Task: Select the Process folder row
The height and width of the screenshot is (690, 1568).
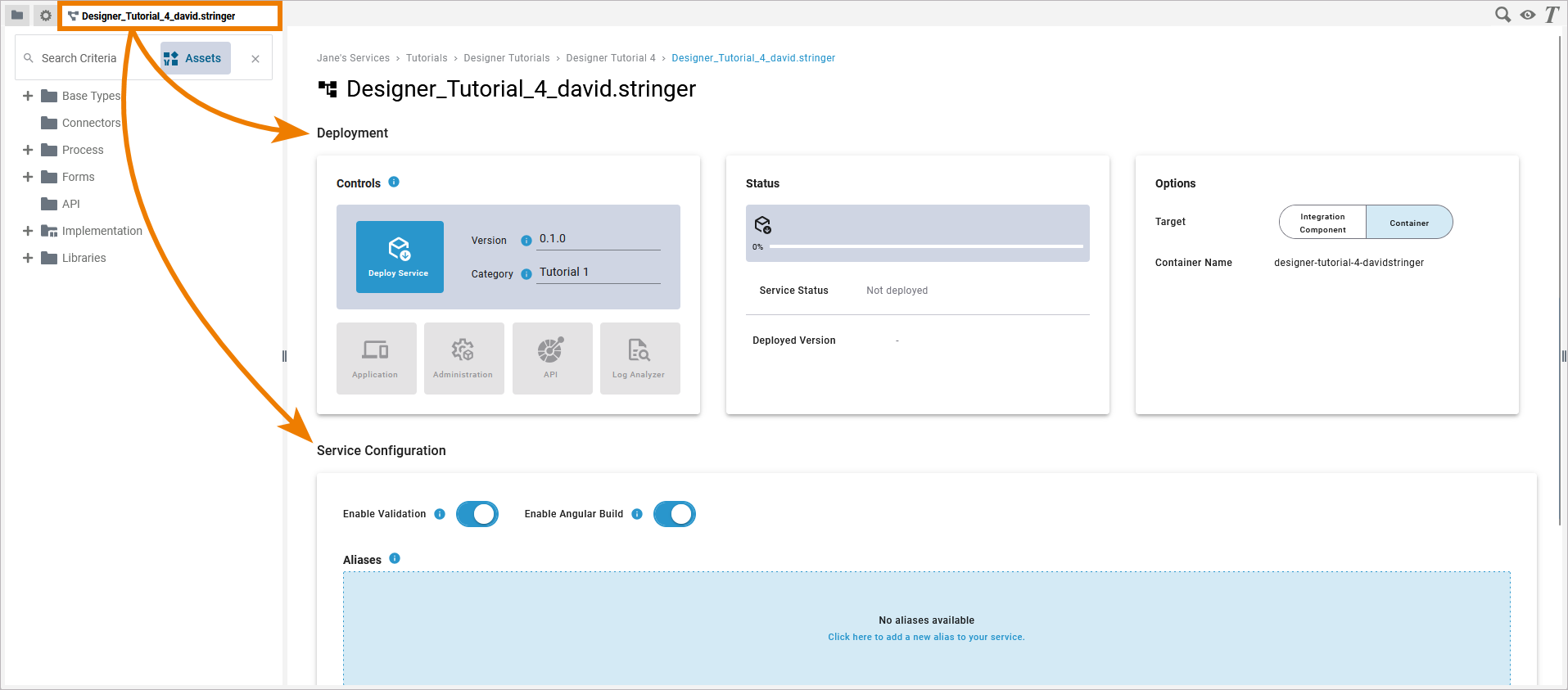Action: (x=72, y=150)
